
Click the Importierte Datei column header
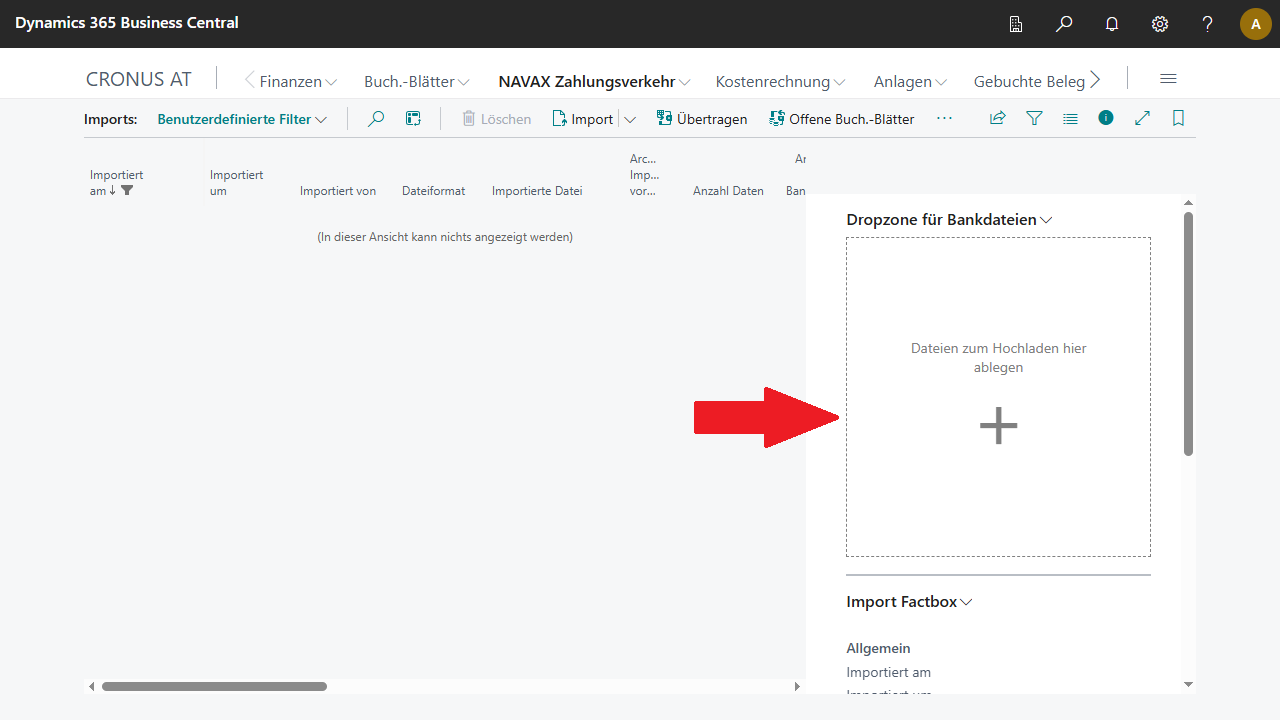(537, 191)
